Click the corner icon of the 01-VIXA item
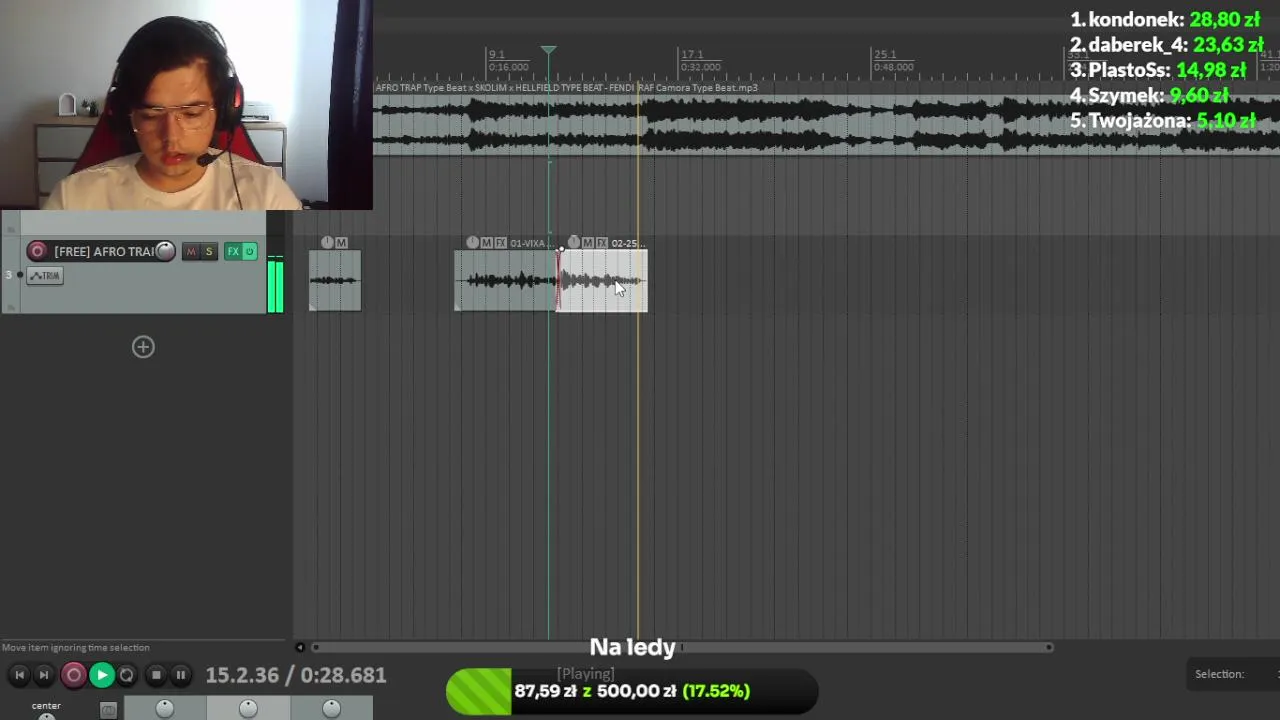Viewport: 1280px width, 720px height. pos(459,306)
